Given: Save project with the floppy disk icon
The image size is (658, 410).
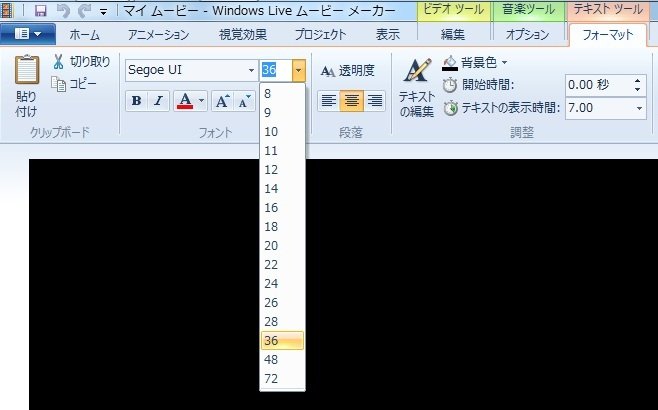Looking at the screenshot, I should click(41, 10).
